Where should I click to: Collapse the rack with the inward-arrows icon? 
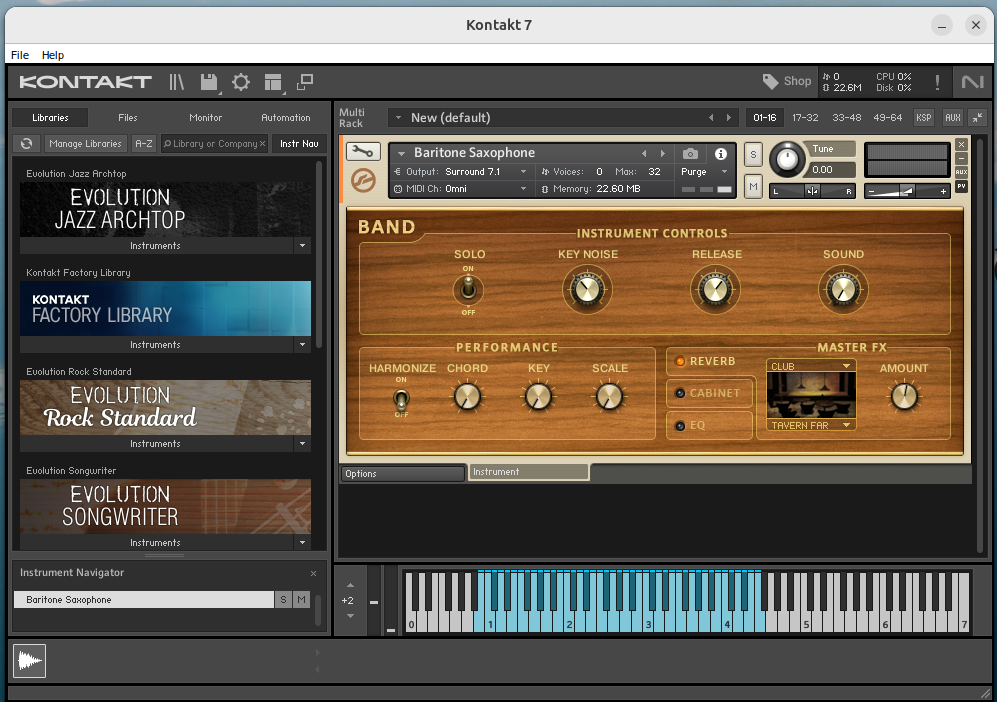tap(977, 118)
